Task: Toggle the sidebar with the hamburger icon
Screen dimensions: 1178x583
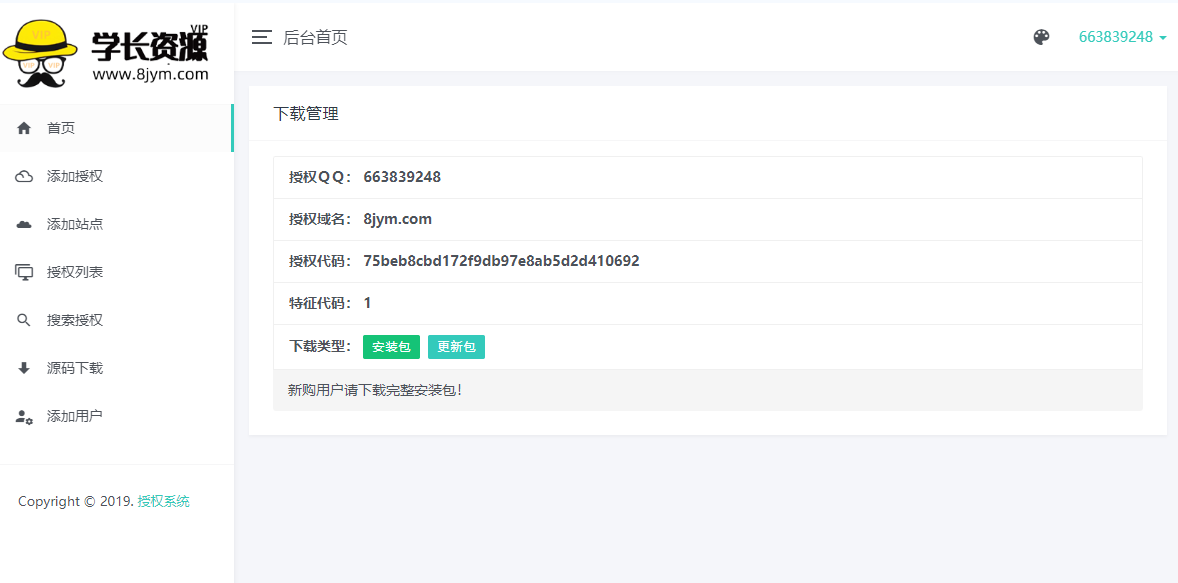Action: (x=261, y=37)
